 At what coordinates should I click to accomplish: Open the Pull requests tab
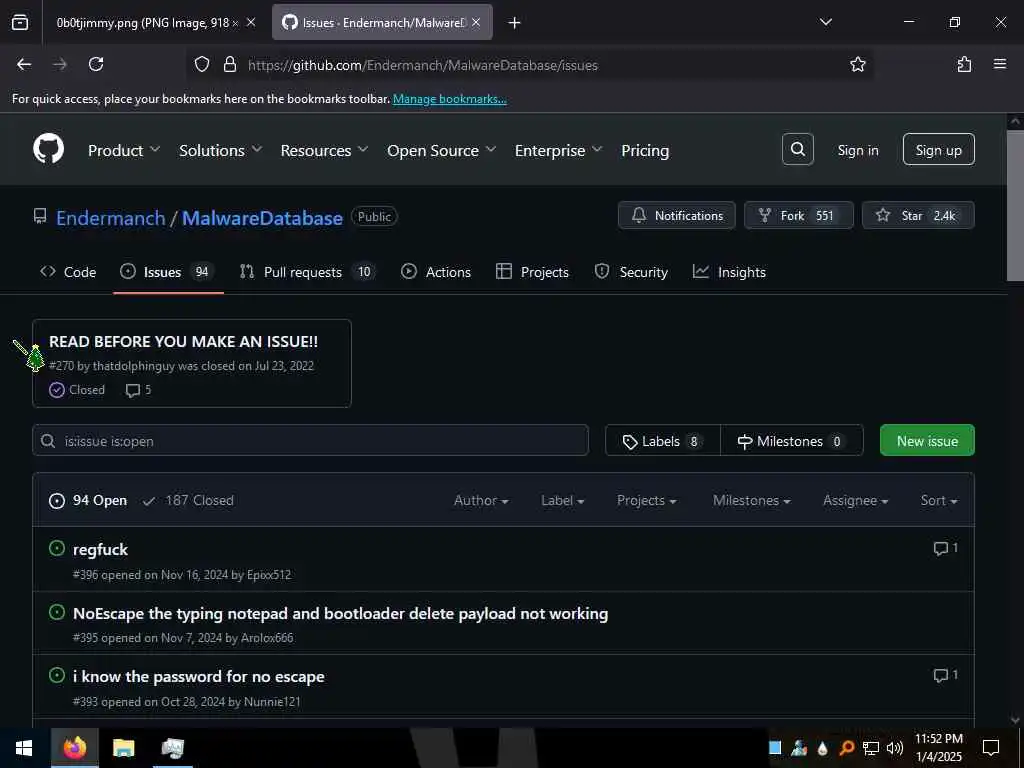tap(308, 272)
